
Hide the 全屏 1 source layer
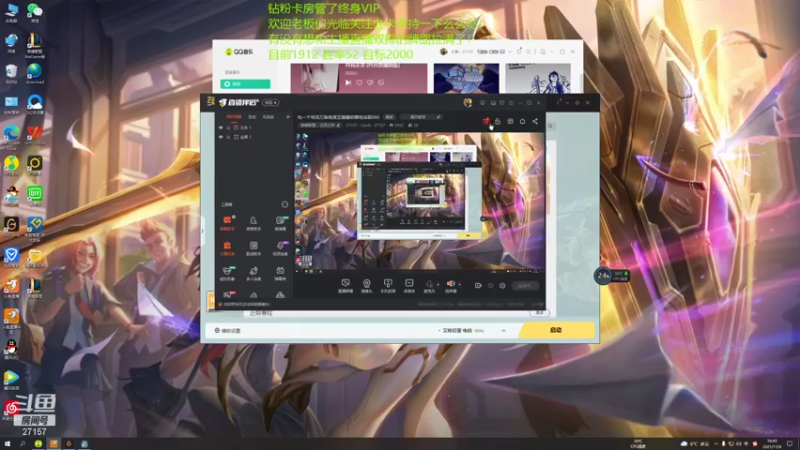coord(221,137)
